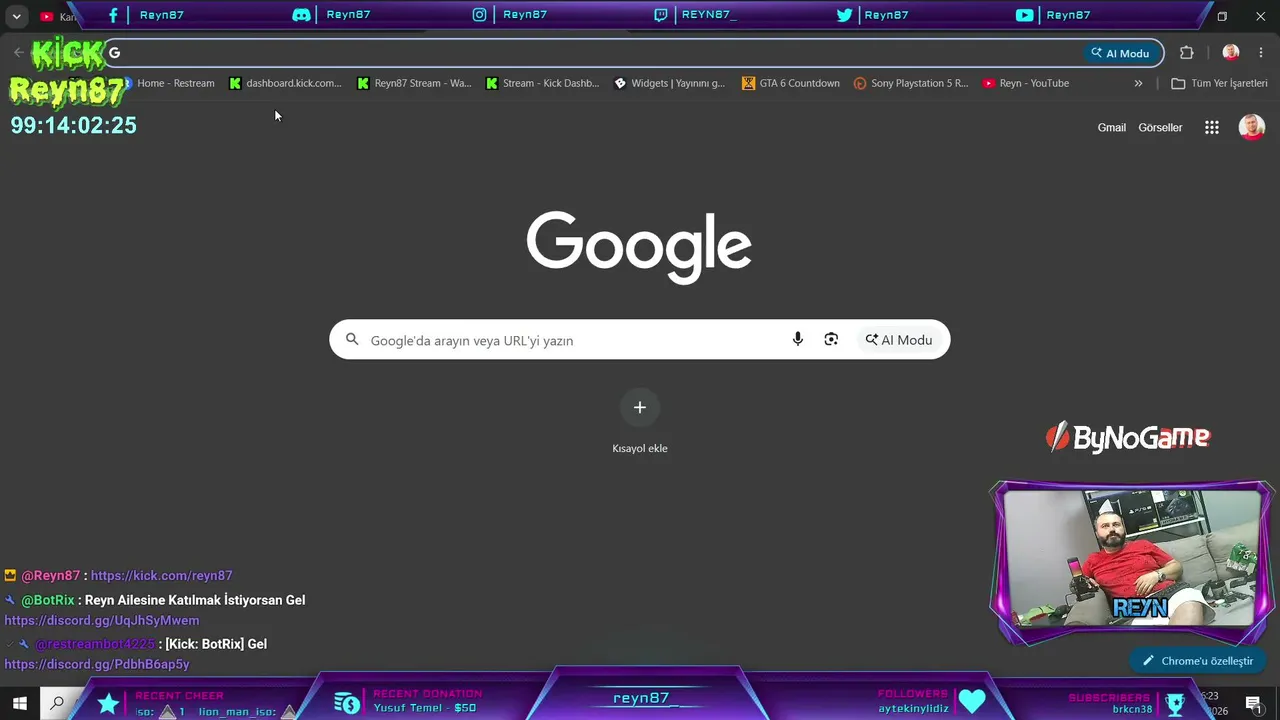This screenshot has width=1280, height=720.
Task: Open the Home - Restream bookmark
Action: 169,83
